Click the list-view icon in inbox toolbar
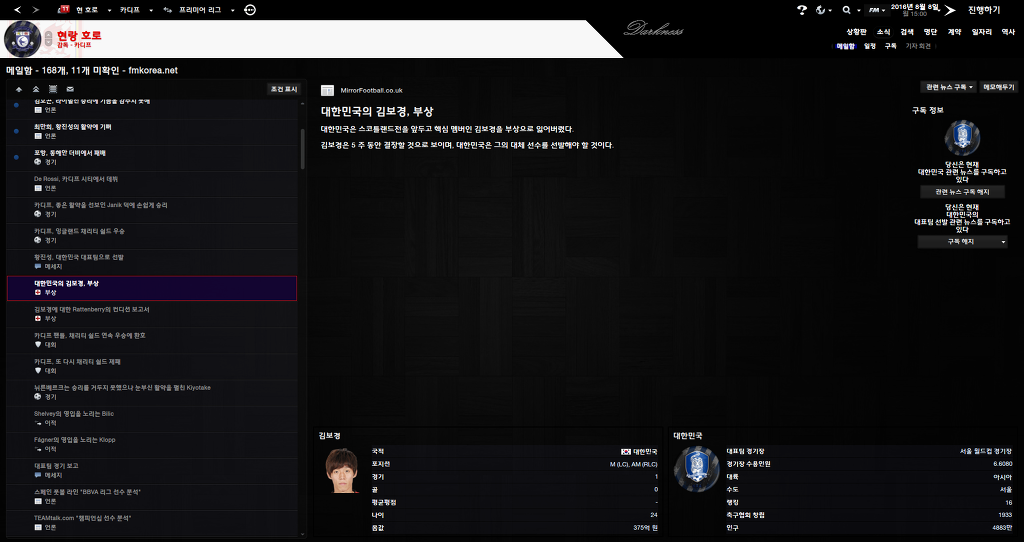 [x=53, y=89]
